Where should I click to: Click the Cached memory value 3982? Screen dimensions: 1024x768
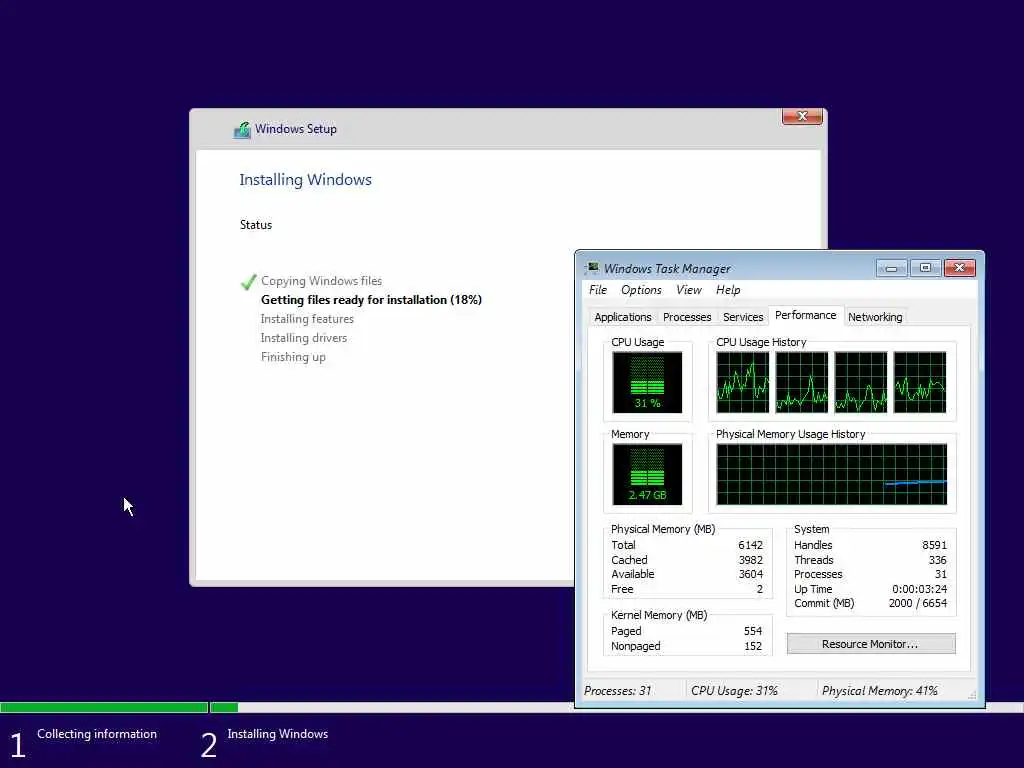coord(750,560)
